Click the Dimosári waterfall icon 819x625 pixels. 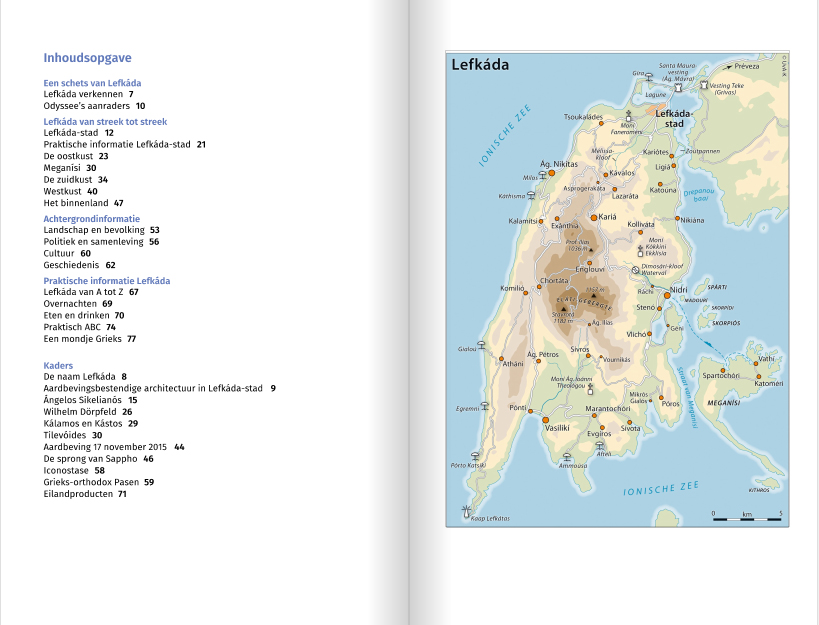(x=634, y=269)
